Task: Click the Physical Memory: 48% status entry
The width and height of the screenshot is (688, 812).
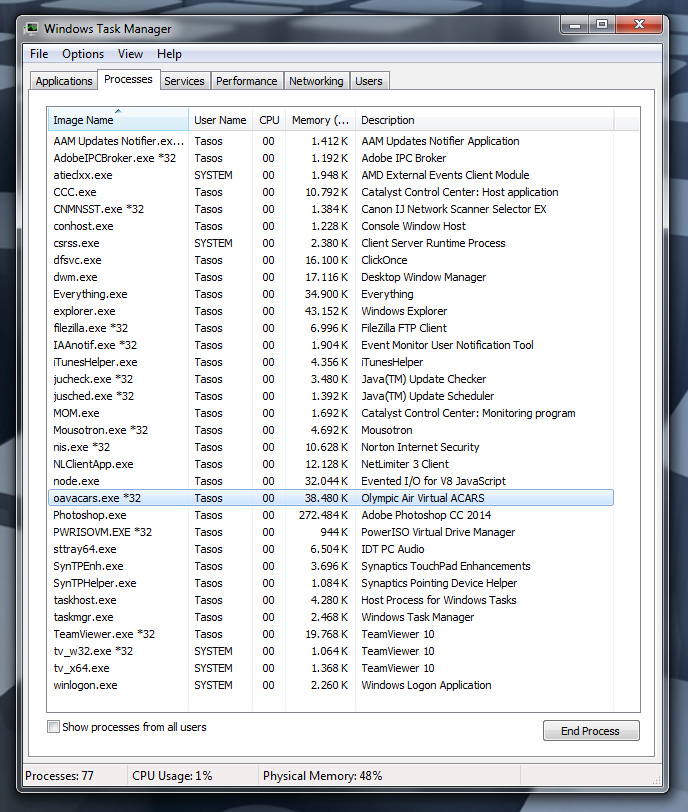Action: tap(323, 776)
